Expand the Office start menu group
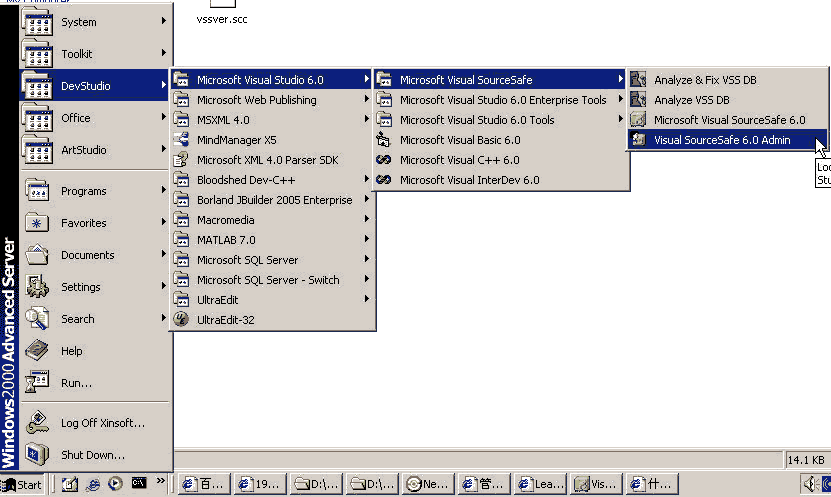 point(95,118)
